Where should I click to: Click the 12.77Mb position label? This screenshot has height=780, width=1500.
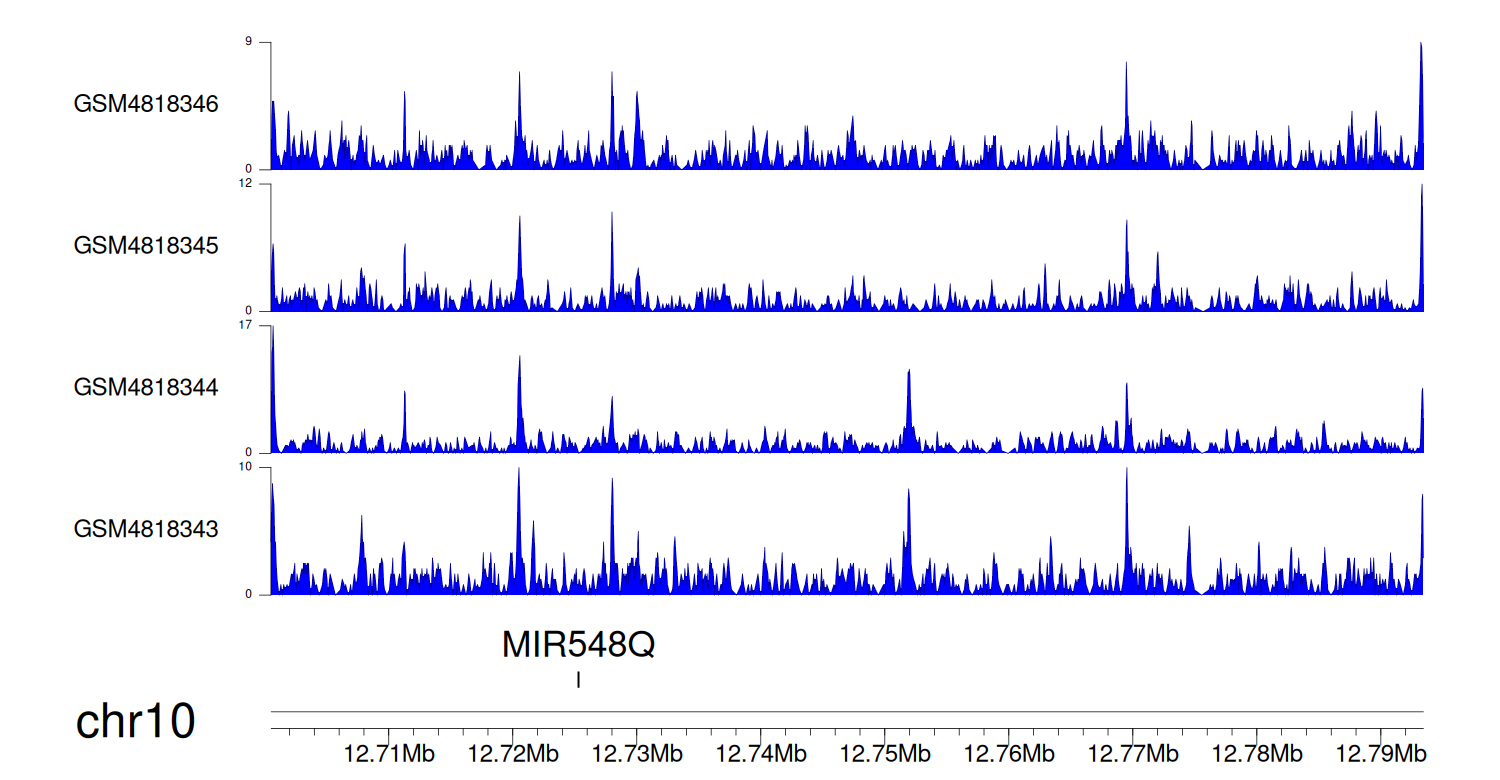(x=1134, y=753)
